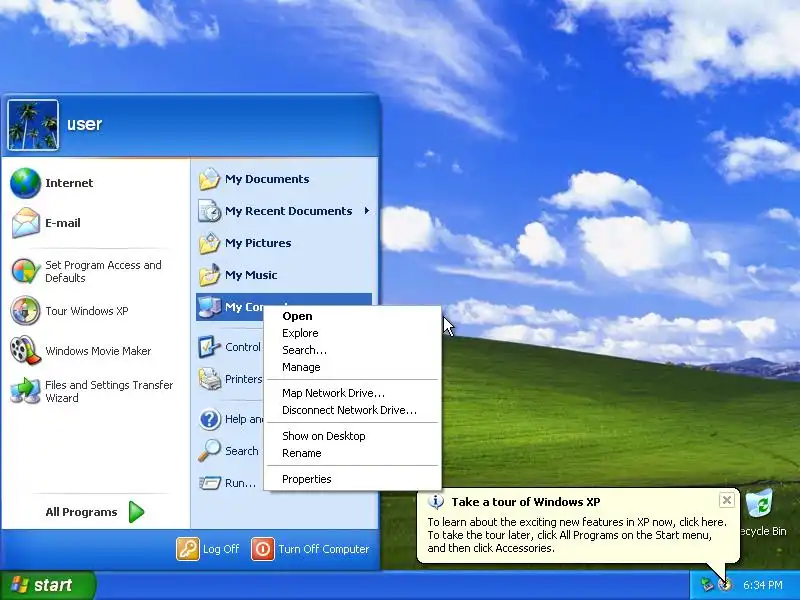Click the Run... label text
The image size is (800, 600).
(x=240, y=483)
